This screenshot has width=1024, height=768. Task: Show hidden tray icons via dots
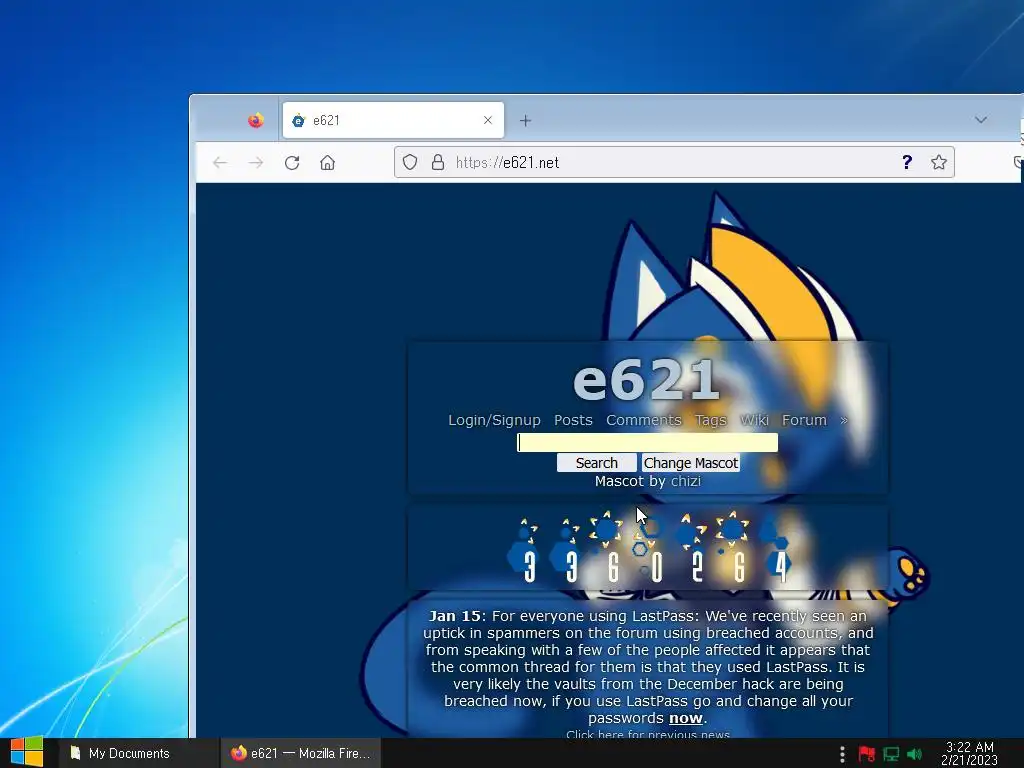(x=842, y=754)
